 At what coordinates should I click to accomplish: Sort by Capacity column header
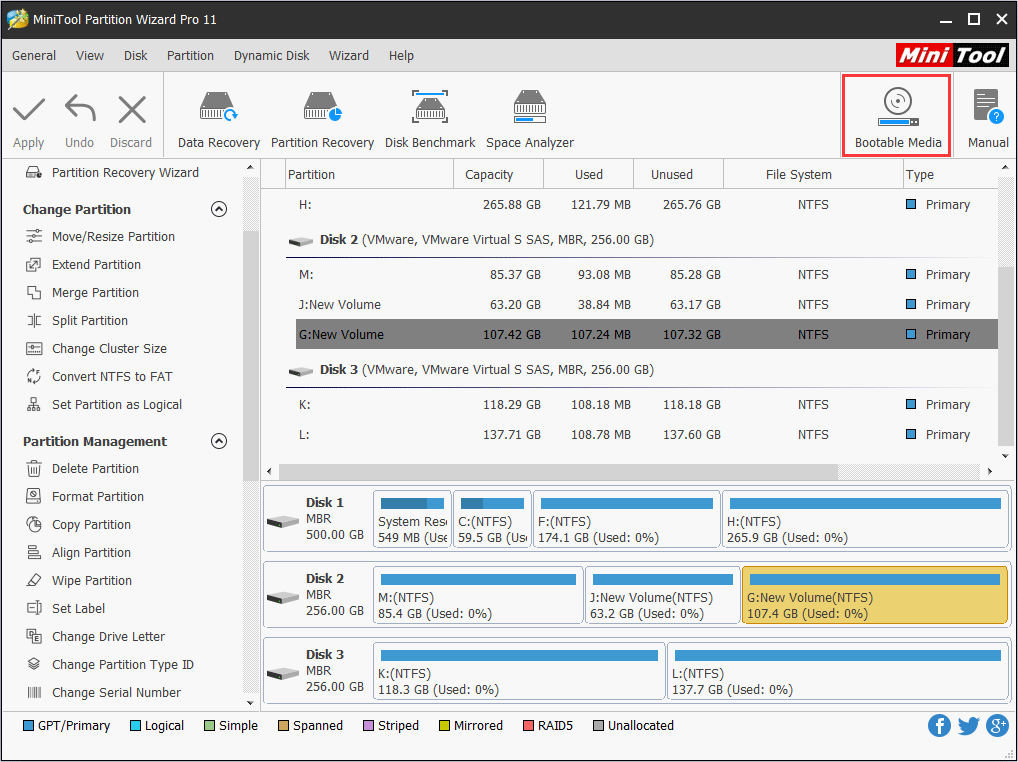tap(499, 175)
